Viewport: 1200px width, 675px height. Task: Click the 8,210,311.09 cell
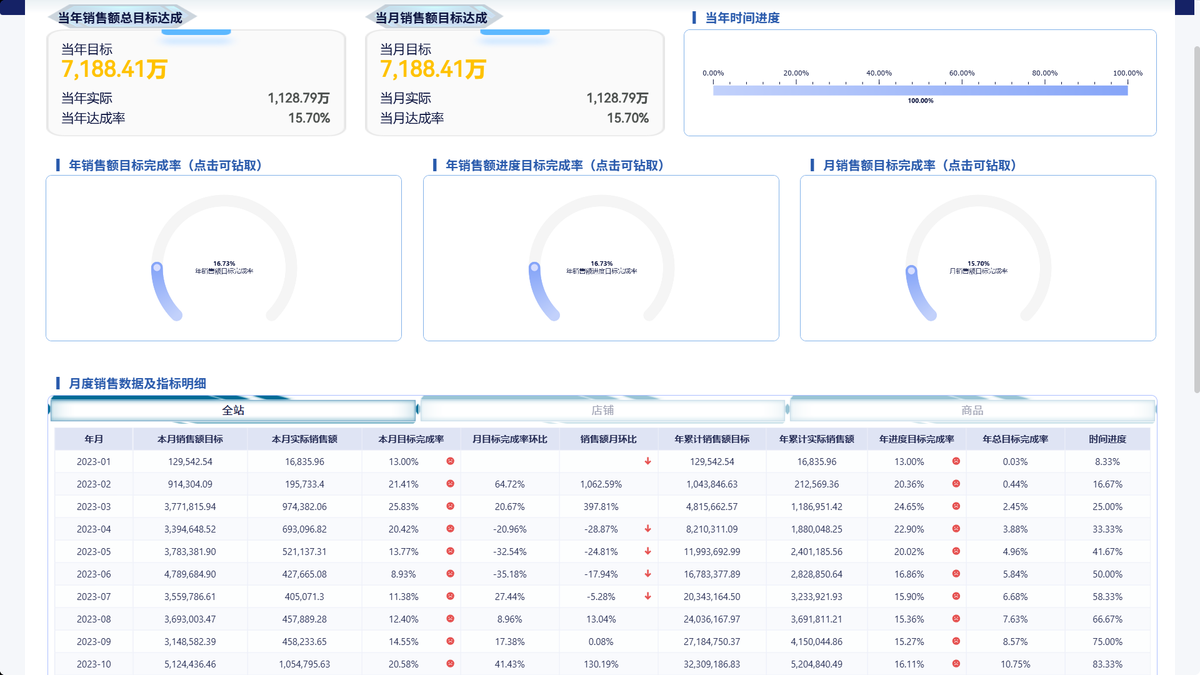(714, 529)
